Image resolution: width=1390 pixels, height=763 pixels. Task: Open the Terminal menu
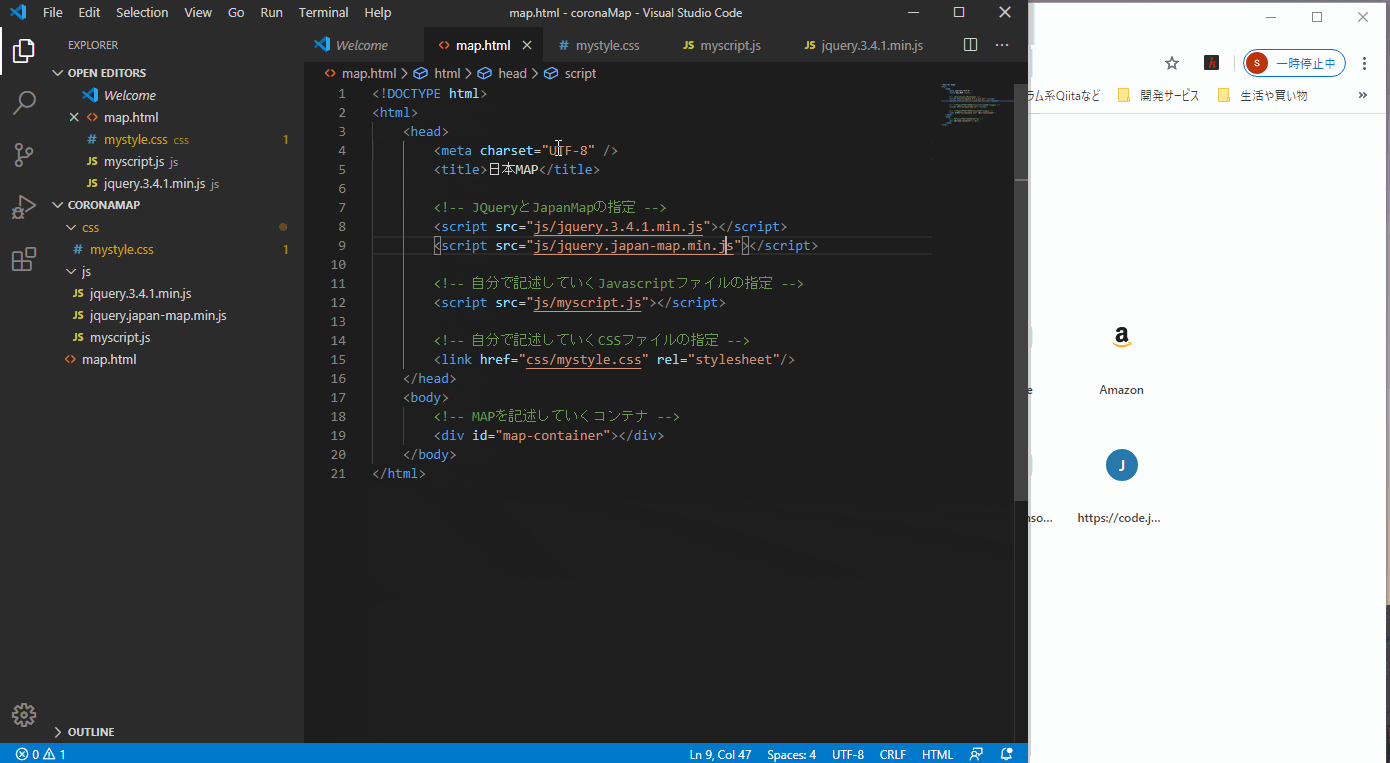(x=323, y=12)
